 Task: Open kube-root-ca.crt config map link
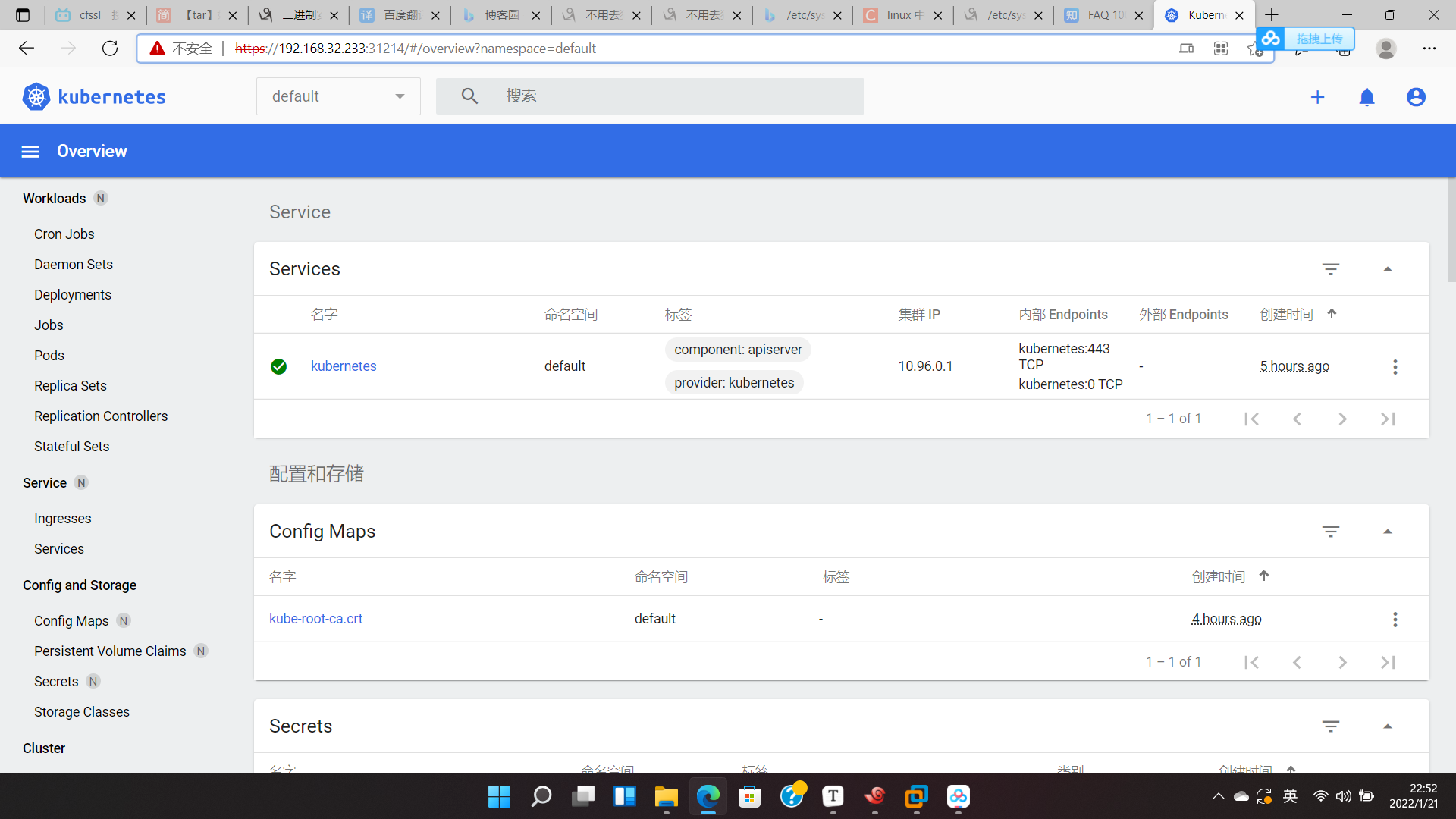click(x=315, y=619)
